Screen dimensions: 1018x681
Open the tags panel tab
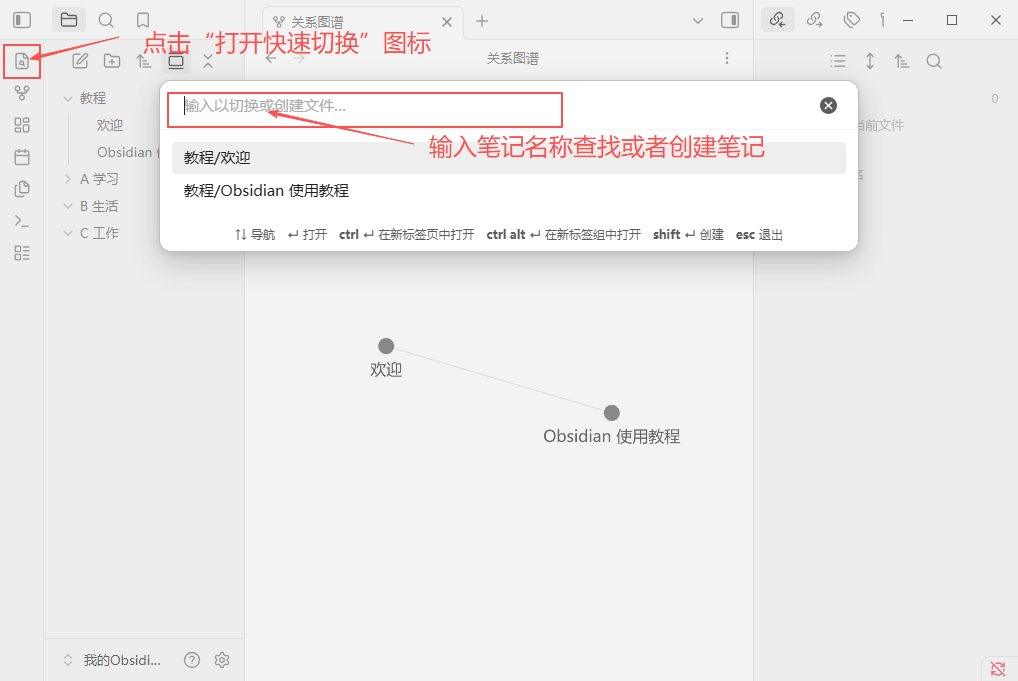pos(851,20)
